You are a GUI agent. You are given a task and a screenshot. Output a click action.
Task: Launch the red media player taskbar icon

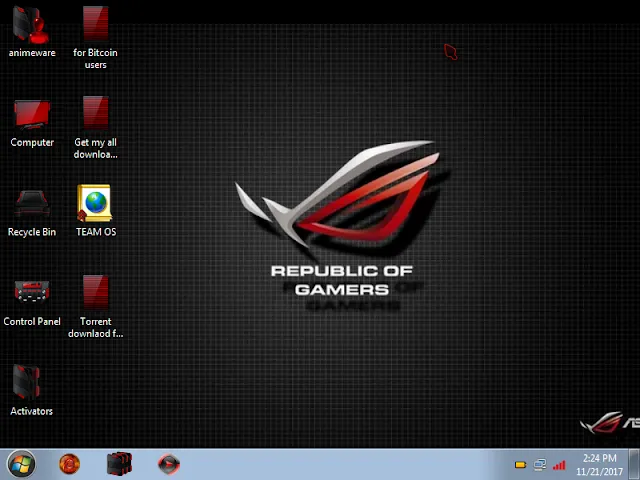169,464
